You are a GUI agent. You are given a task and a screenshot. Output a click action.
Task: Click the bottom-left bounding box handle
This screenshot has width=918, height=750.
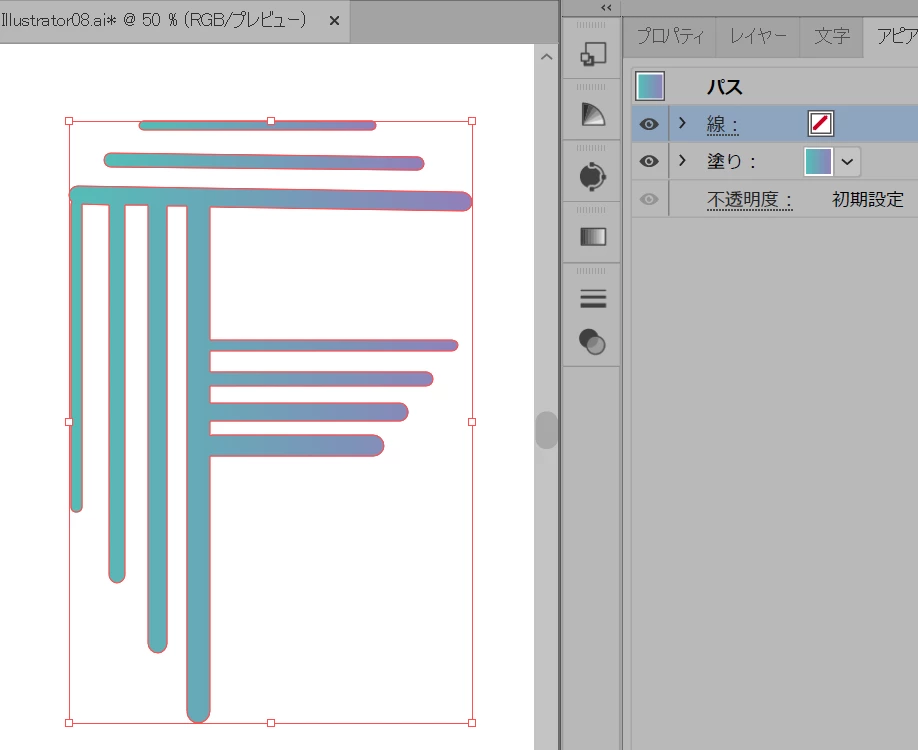69,723
